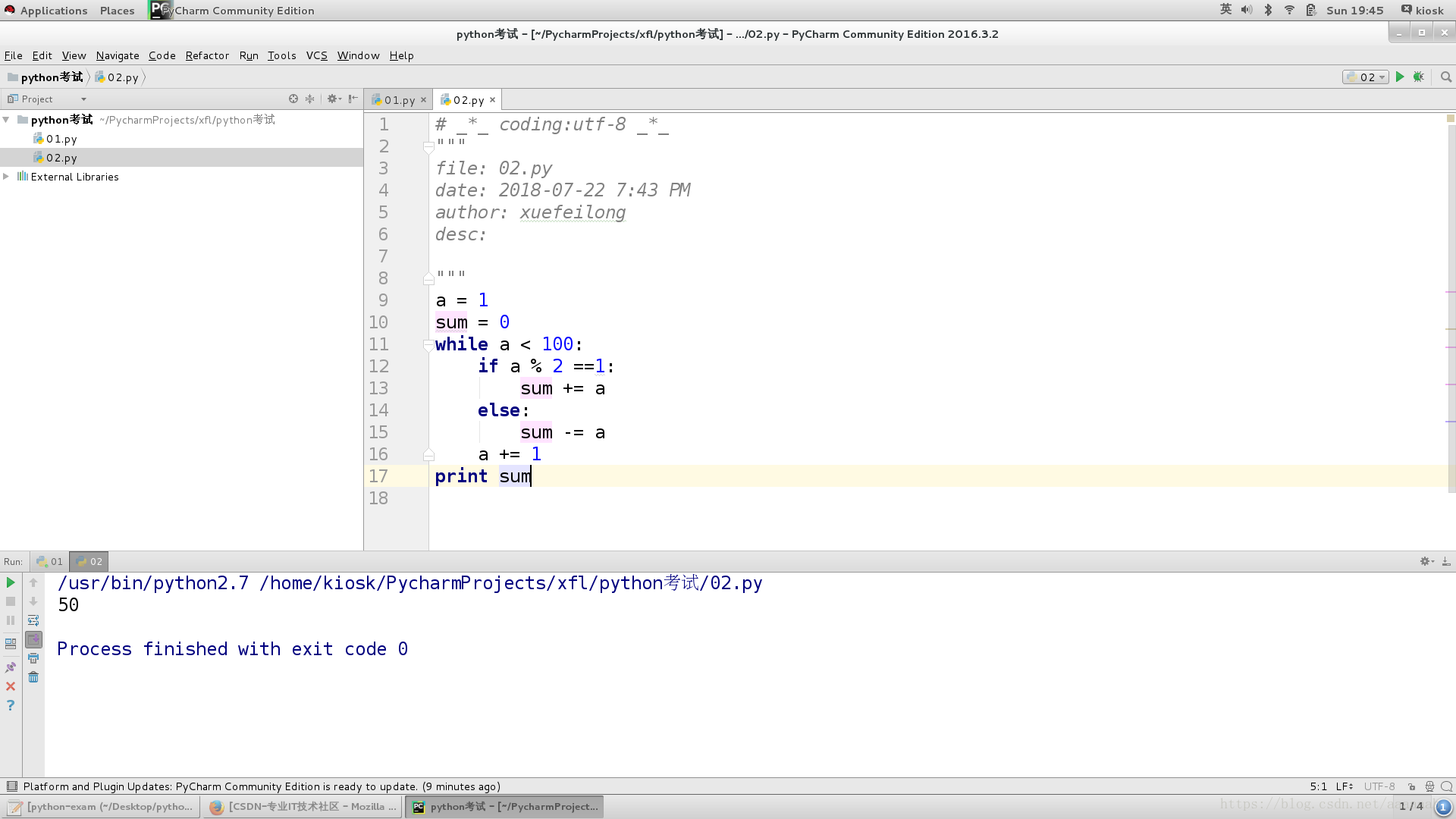Open Search Everywhere magnifier icon

tap(1446, 77)
